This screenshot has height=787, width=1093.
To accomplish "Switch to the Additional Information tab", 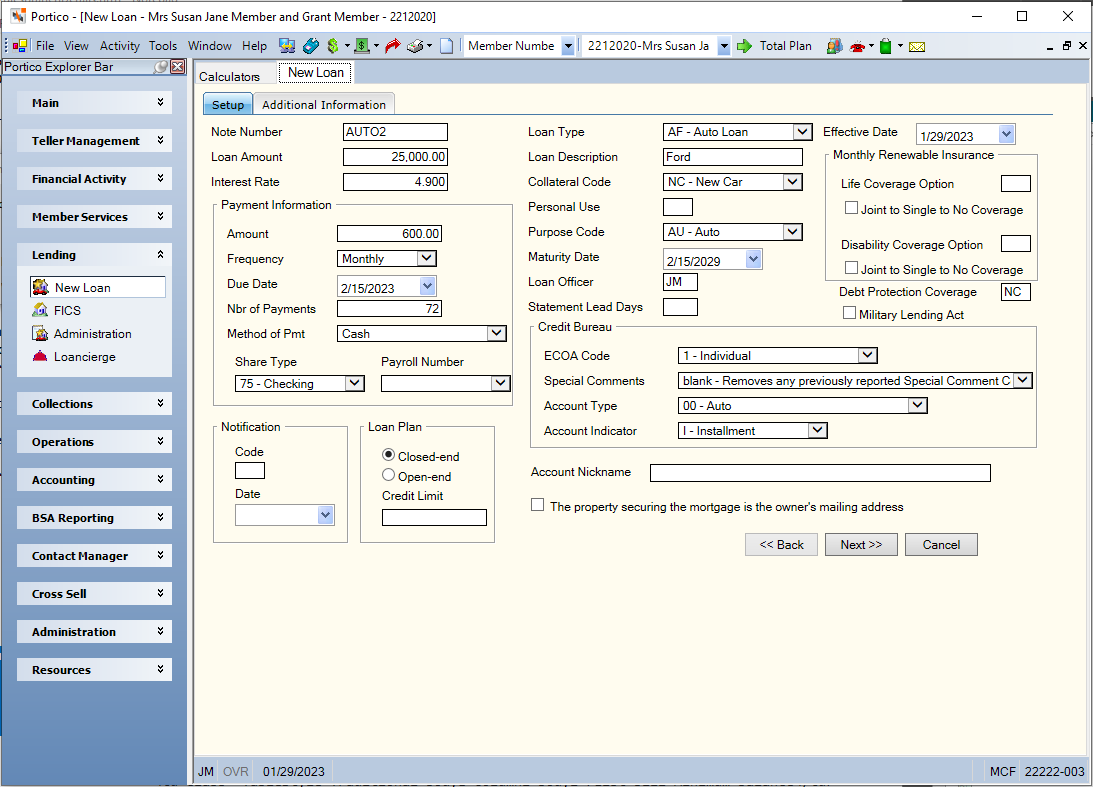I will pyautogui.click(x=323, y=105).
